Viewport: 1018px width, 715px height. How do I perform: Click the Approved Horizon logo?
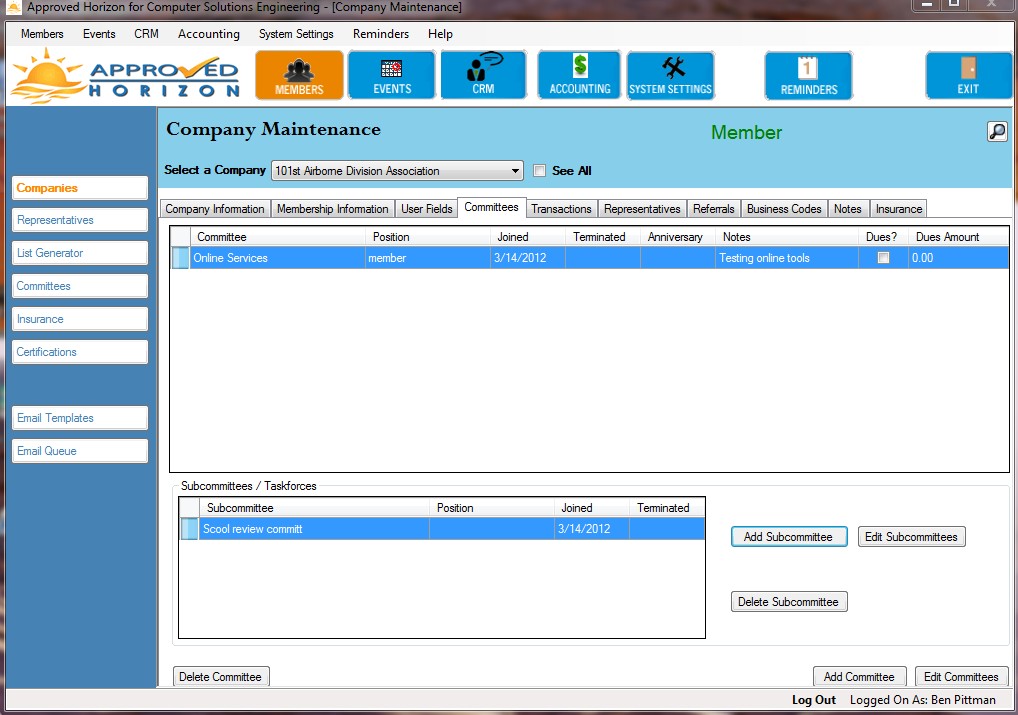tap(126, 77)
